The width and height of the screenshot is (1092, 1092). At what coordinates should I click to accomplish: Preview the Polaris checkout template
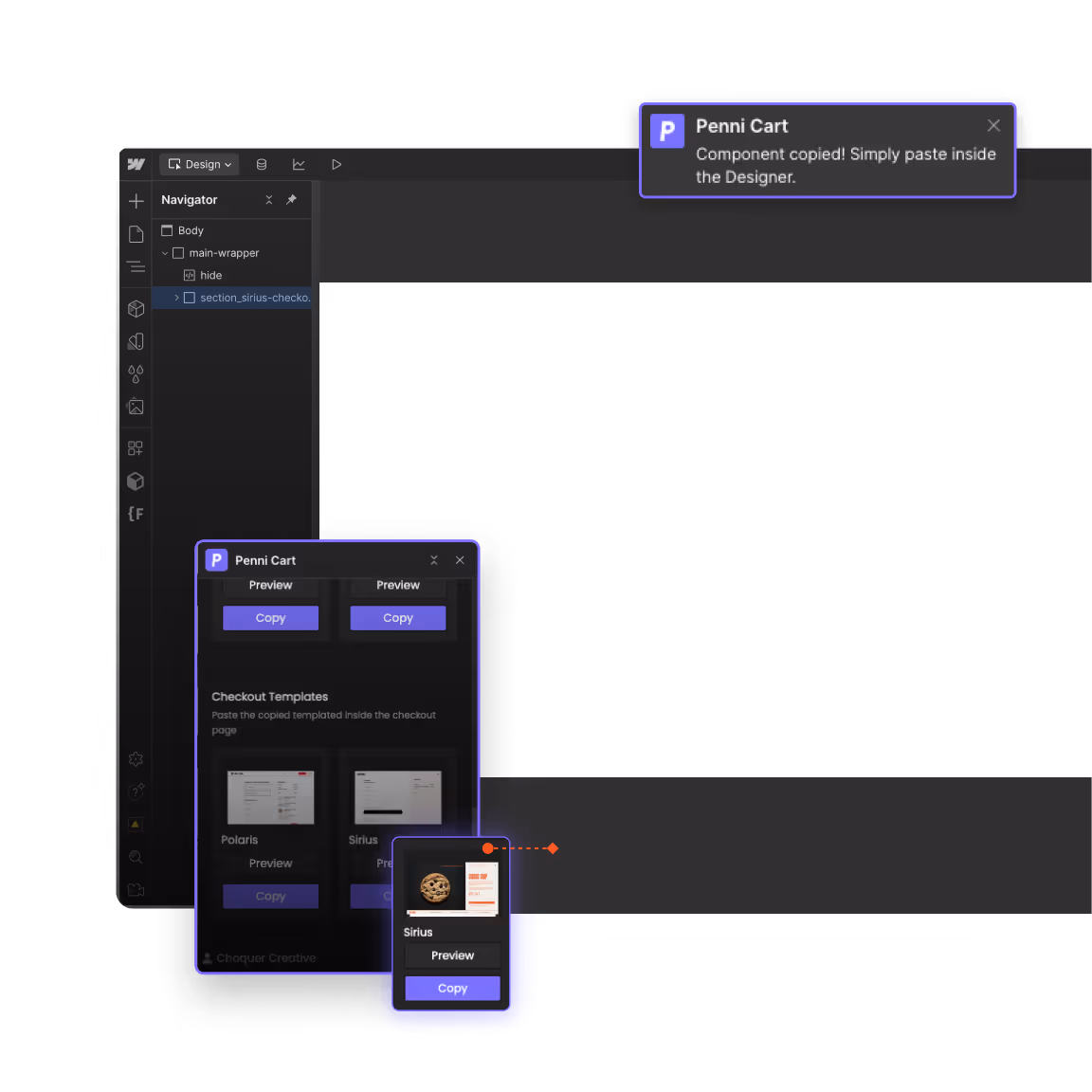pos(271,863)
